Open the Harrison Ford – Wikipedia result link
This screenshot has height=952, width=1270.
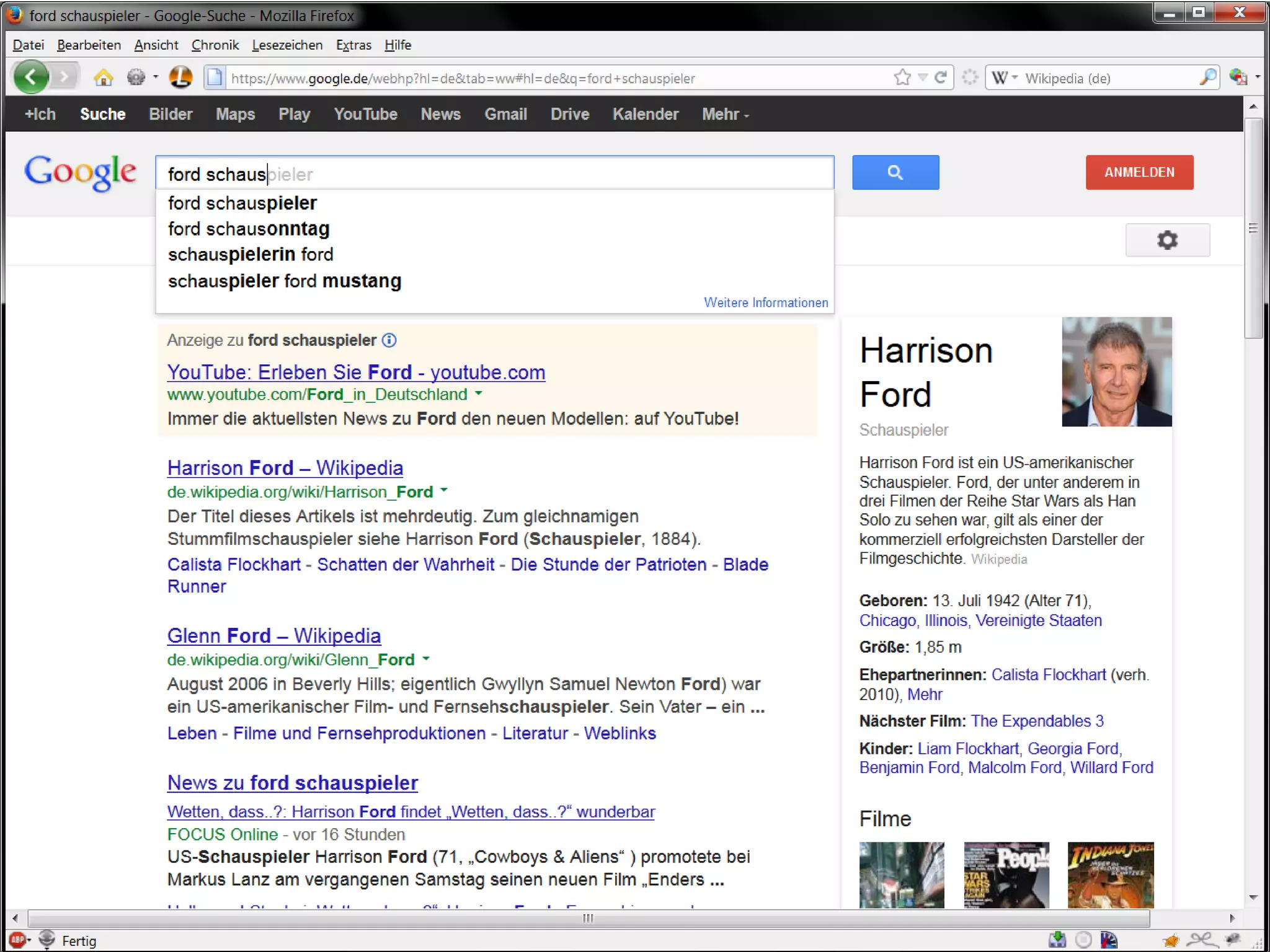click(285, 468)
